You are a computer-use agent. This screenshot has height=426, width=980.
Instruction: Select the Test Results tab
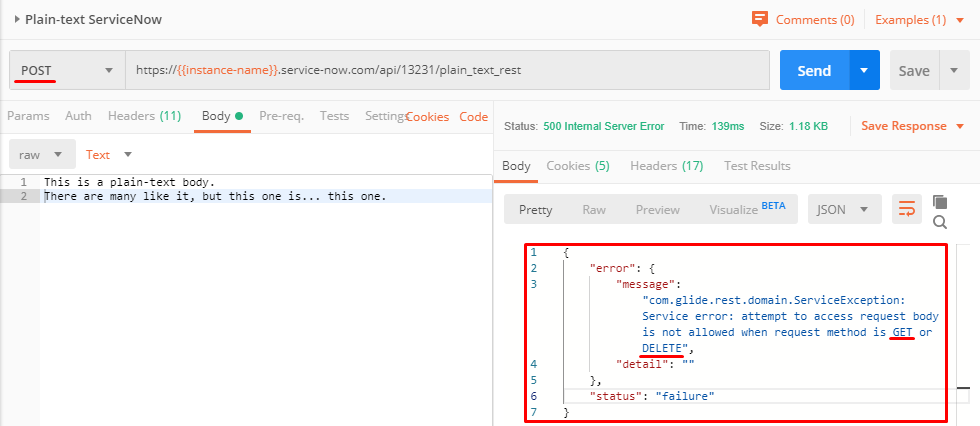click(x=757, y=166)
